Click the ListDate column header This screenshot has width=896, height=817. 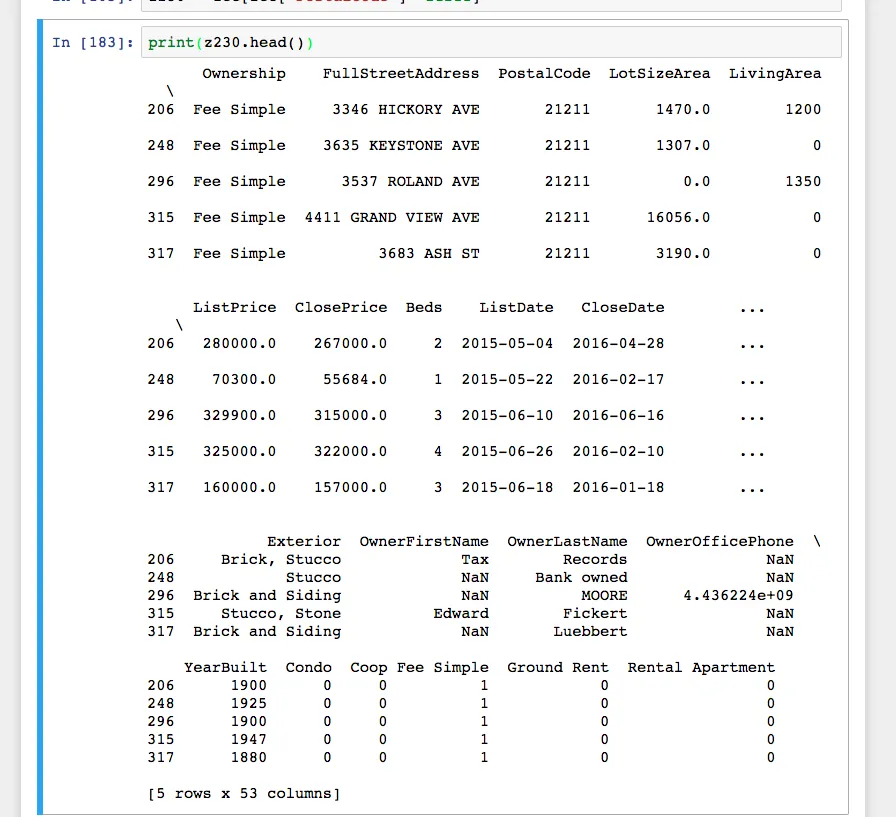pyautogui.click(x=517, y=307)
